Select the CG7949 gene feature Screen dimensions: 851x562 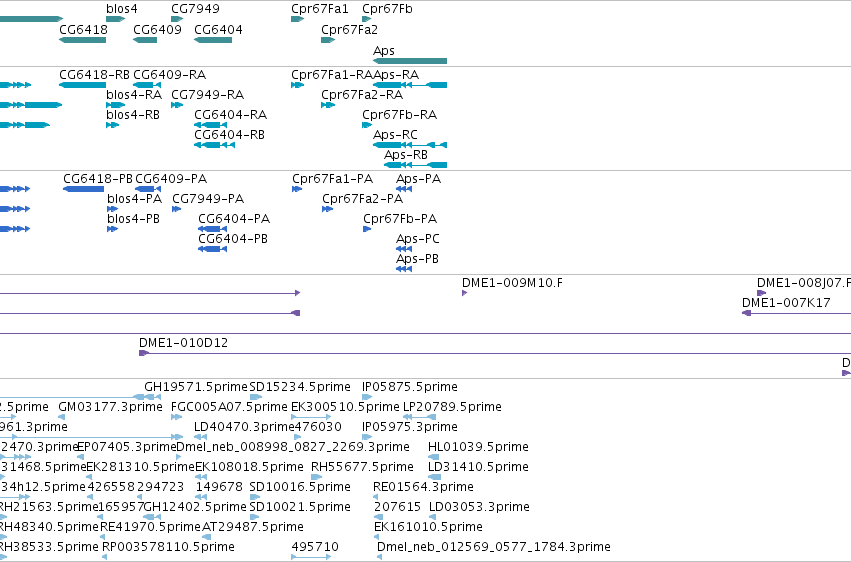coord(177,19)
